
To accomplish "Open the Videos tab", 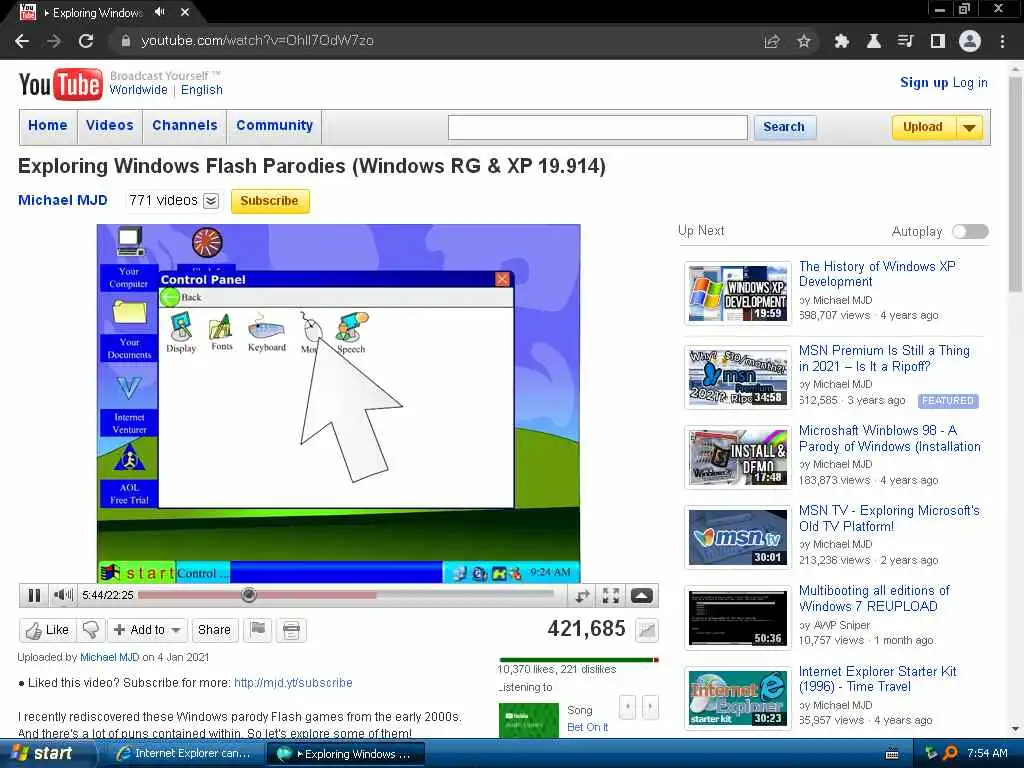I will point(110,125).
